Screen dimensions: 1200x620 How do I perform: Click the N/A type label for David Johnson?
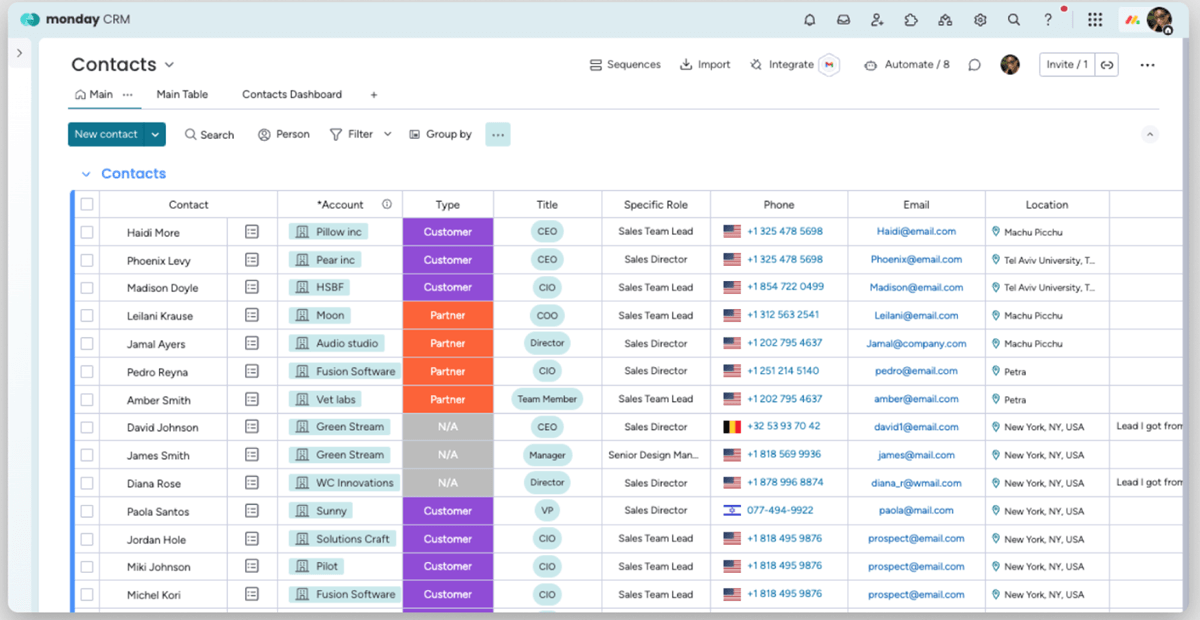click(448, 427)
